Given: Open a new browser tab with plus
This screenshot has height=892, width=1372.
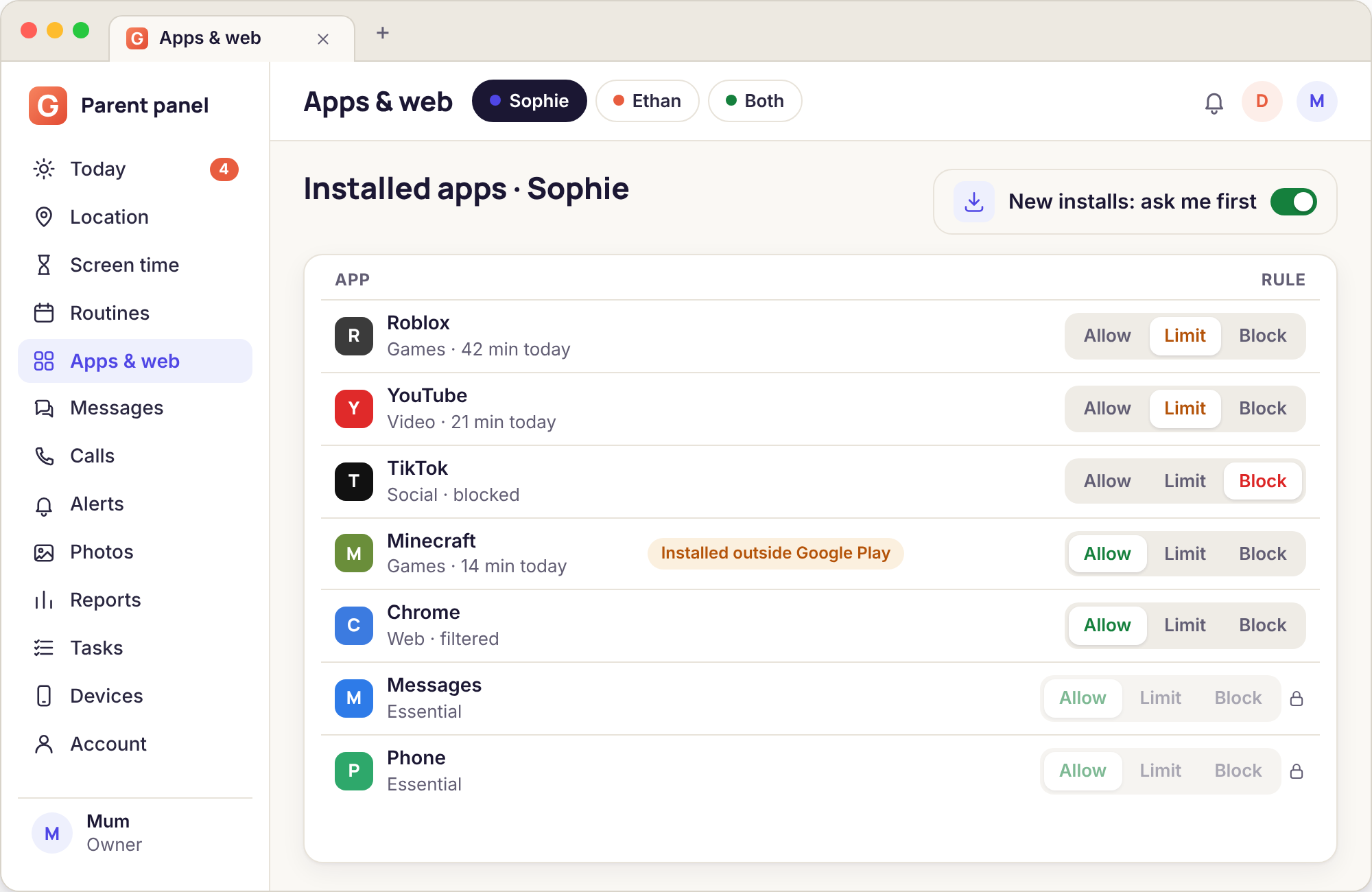Looking at the screenshot, I should pyautogui.click(x=383, y=33).
